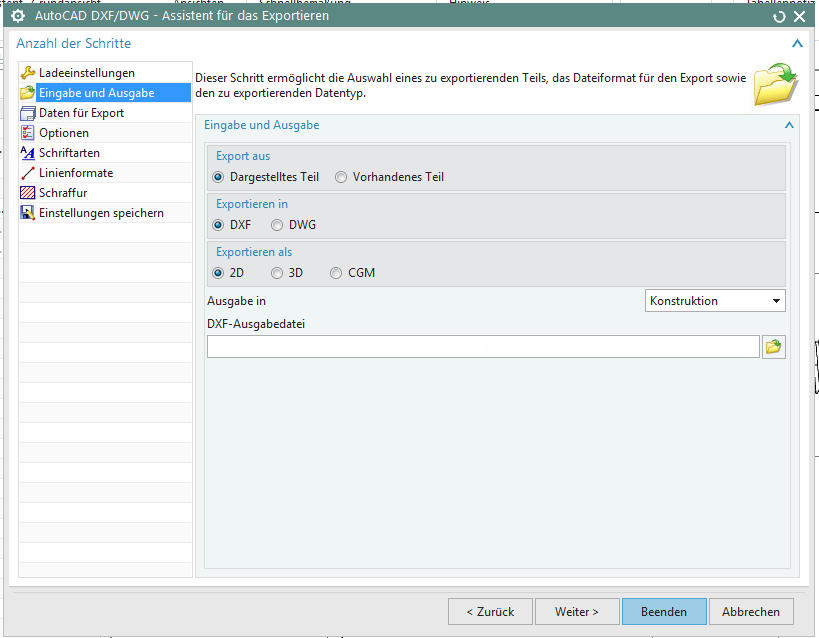Collapse the Anzahl der Schritte section
This screenshot has width=819, height=638.
coord(797,43)
